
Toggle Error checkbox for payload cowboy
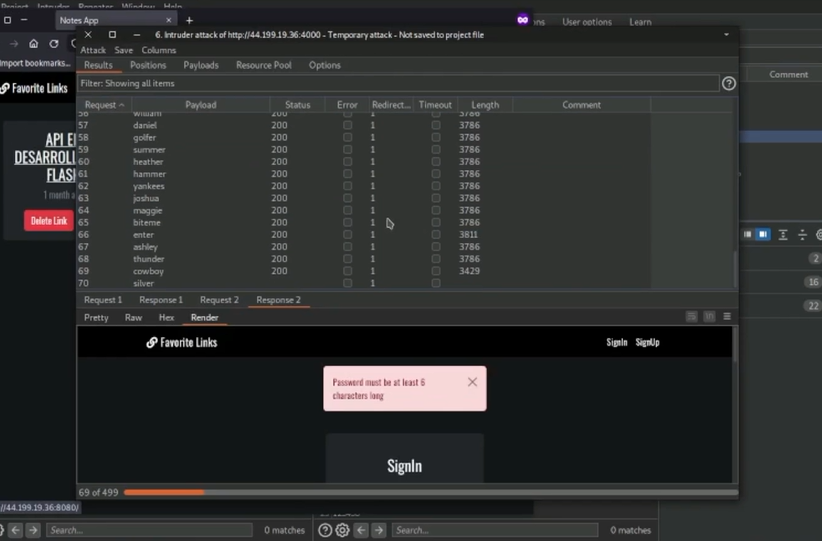[347, 271]
